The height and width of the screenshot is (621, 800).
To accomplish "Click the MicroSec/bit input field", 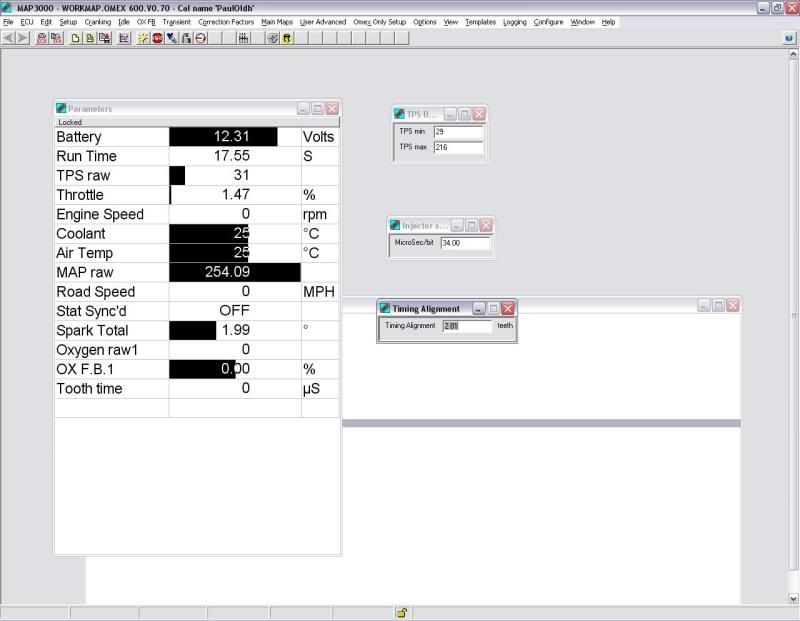I will click(465, 243).
